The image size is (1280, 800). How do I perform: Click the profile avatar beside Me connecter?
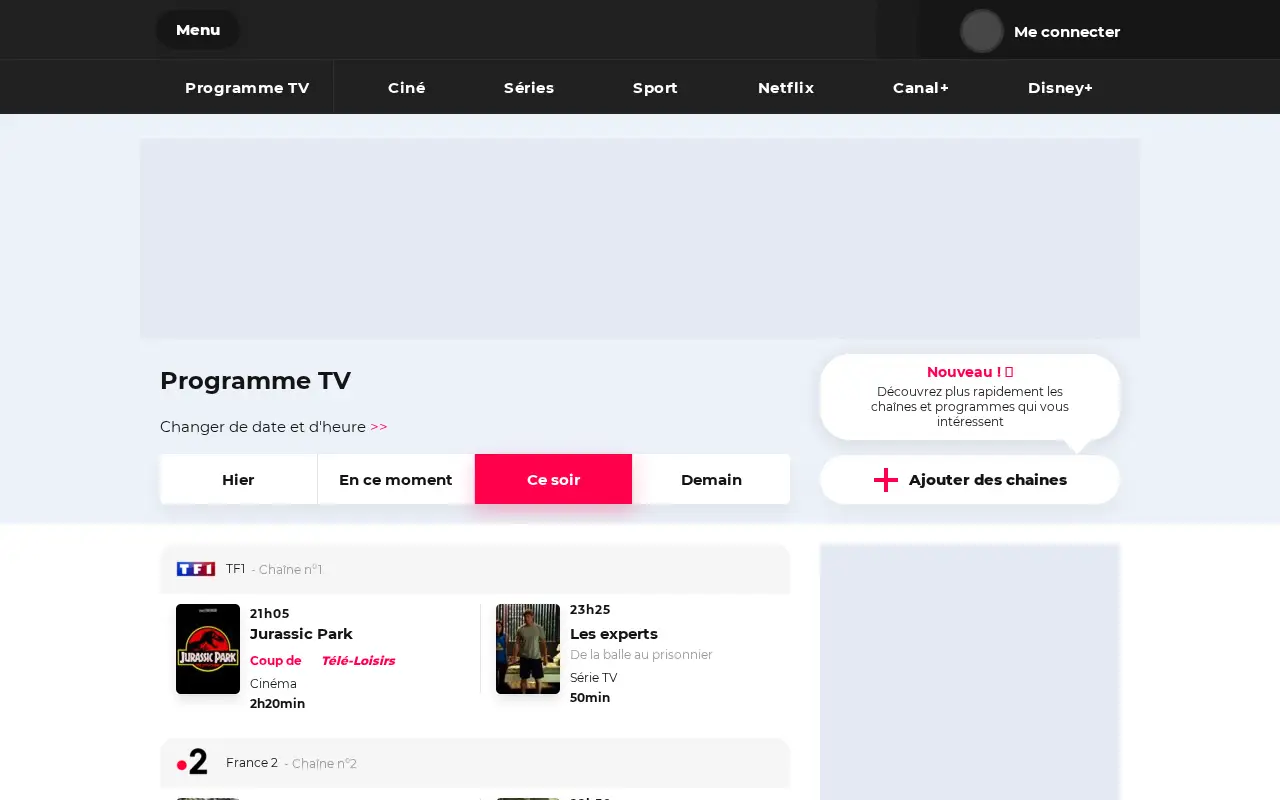click(x=982, y=31)
